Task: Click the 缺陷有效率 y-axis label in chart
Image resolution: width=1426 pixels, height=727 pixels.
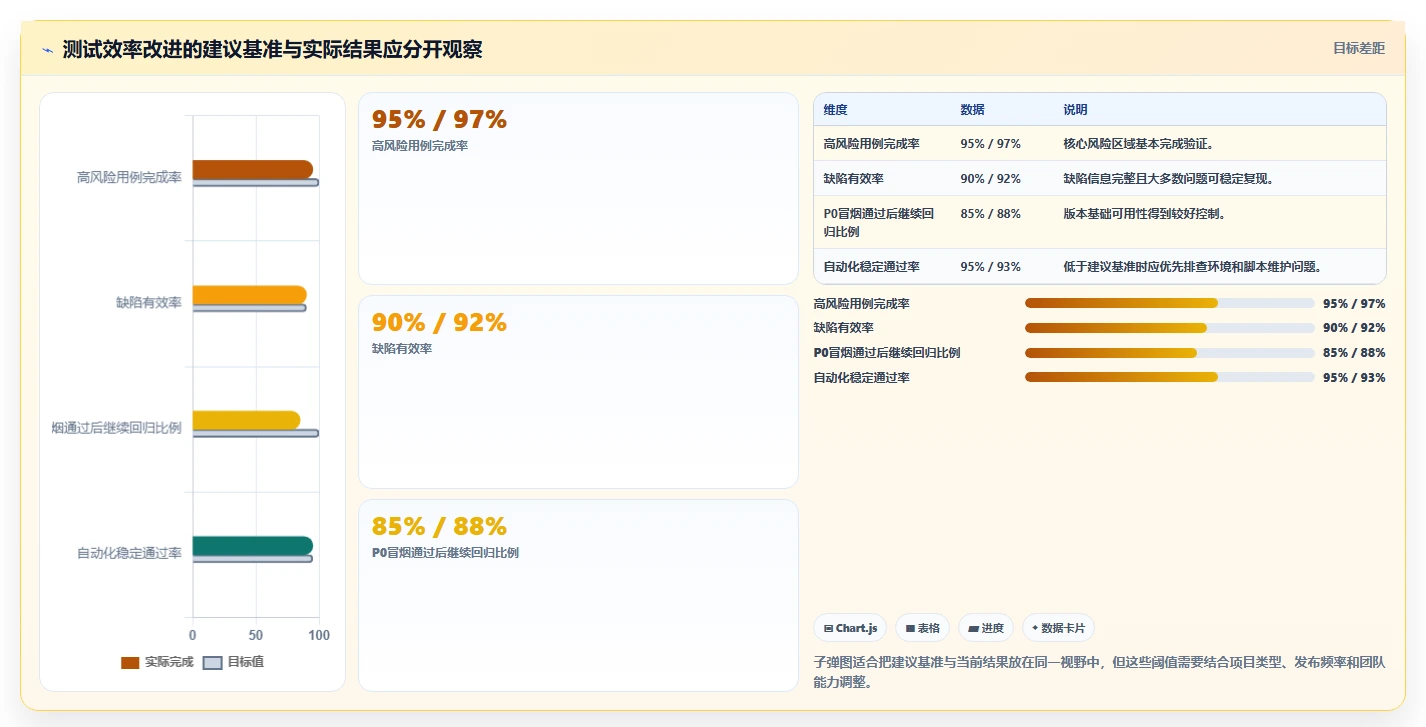Action: [x=149, y=302]
